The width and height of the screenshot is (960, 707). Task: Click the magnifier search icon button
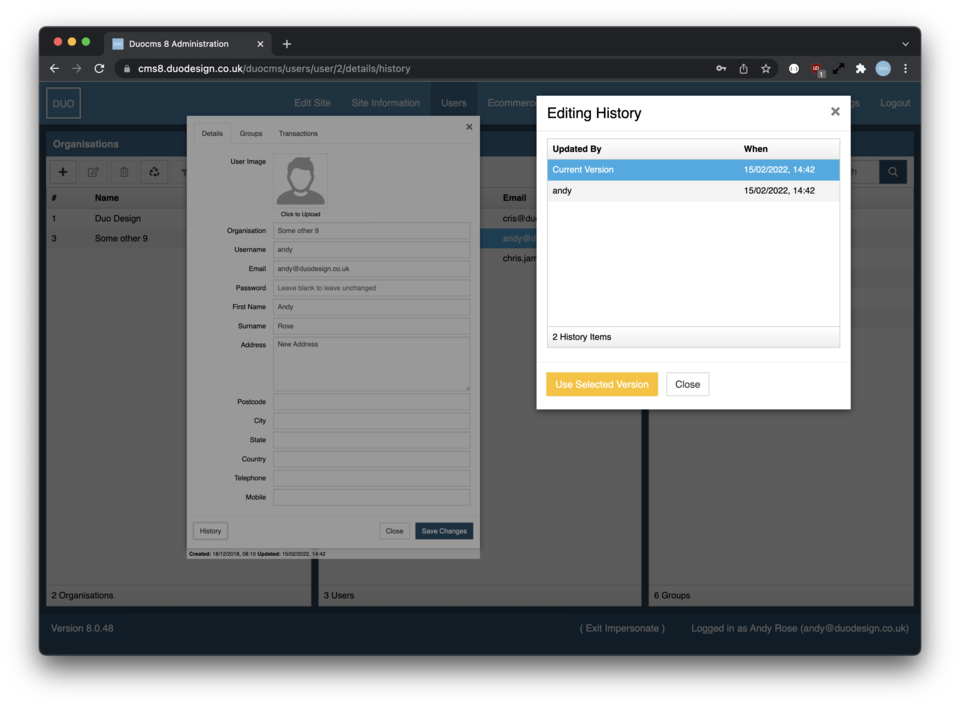pyautogui.click(x=893, y=172)
